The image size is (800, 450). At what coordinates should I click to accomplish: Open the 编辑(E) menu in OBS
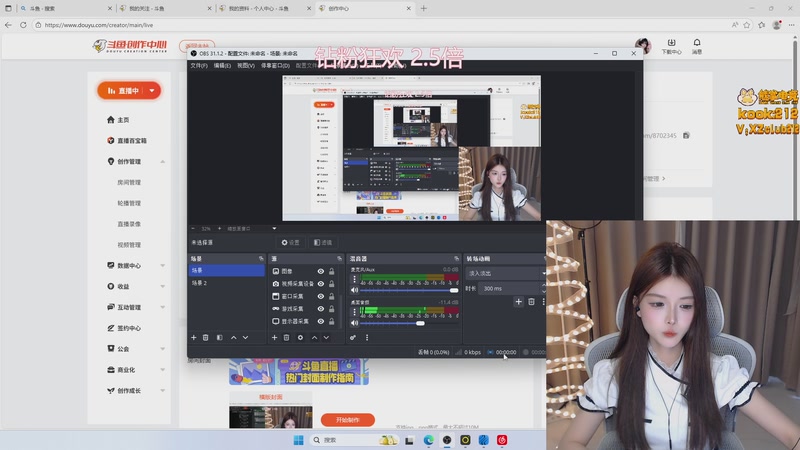tap(222, 66)
